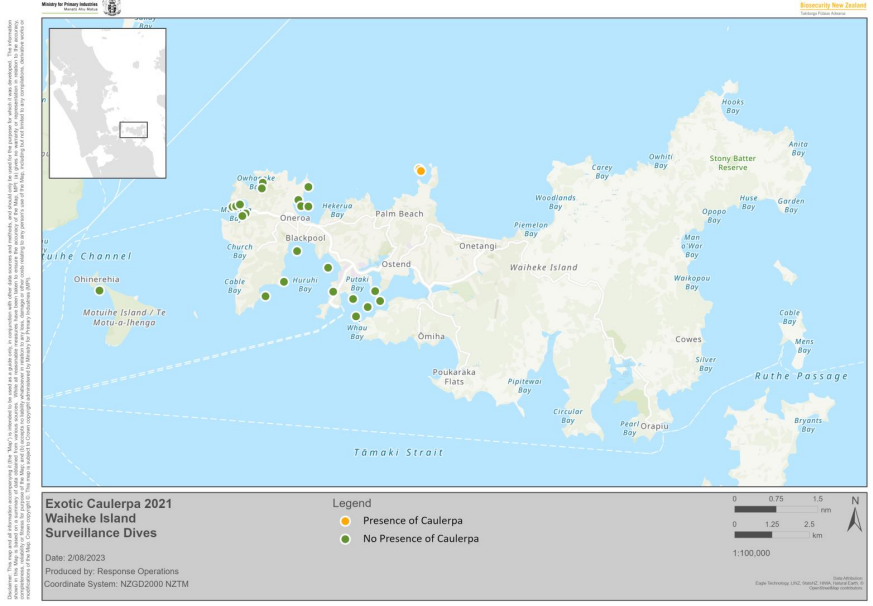
Task: Click the green dot in the legend
Action: [345, 539]
